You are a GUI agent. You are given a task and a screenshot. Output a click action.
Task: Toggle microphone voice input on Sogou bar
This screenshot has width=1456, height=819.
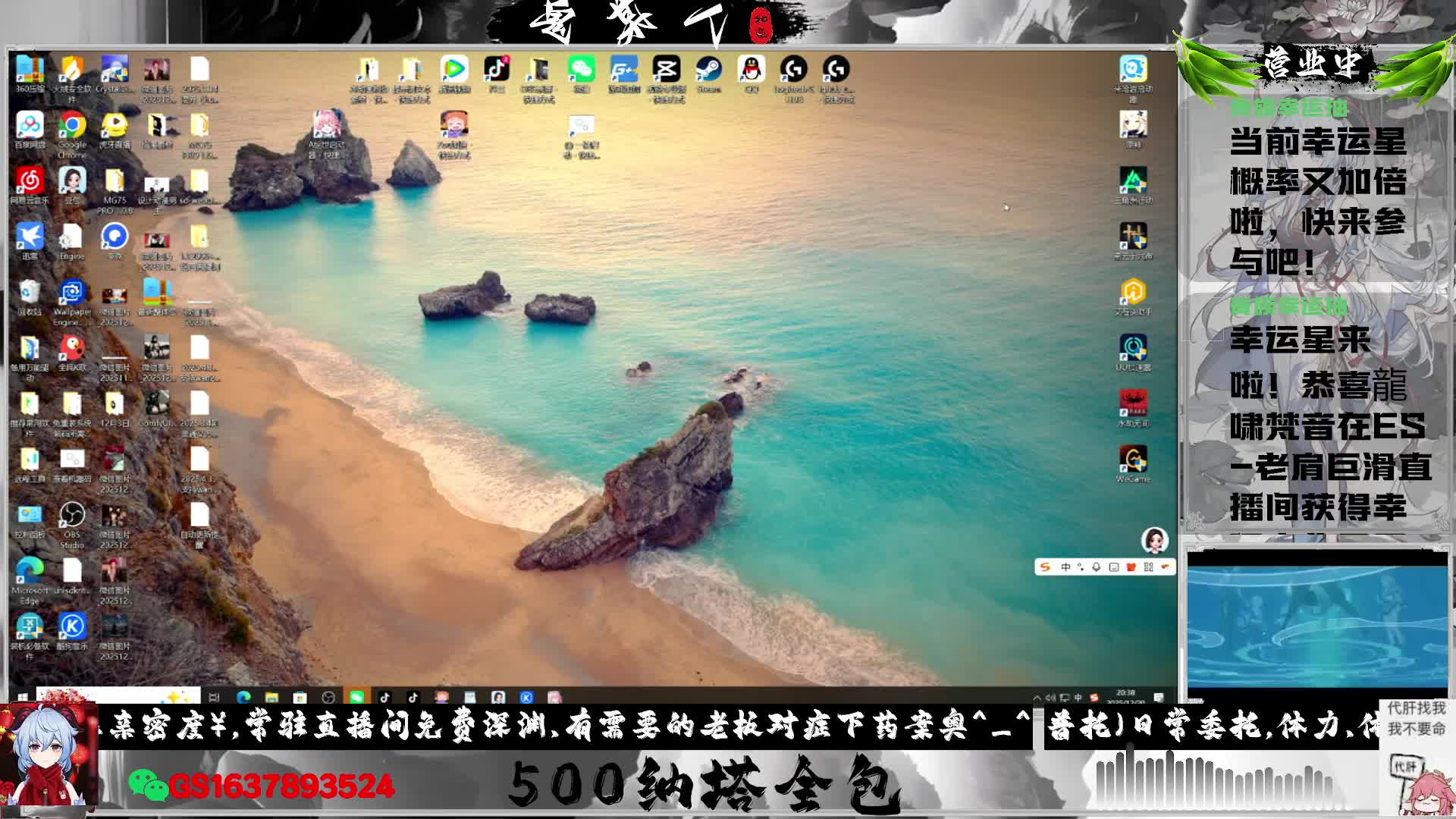pyautogui.click(x=1096, y=567)
